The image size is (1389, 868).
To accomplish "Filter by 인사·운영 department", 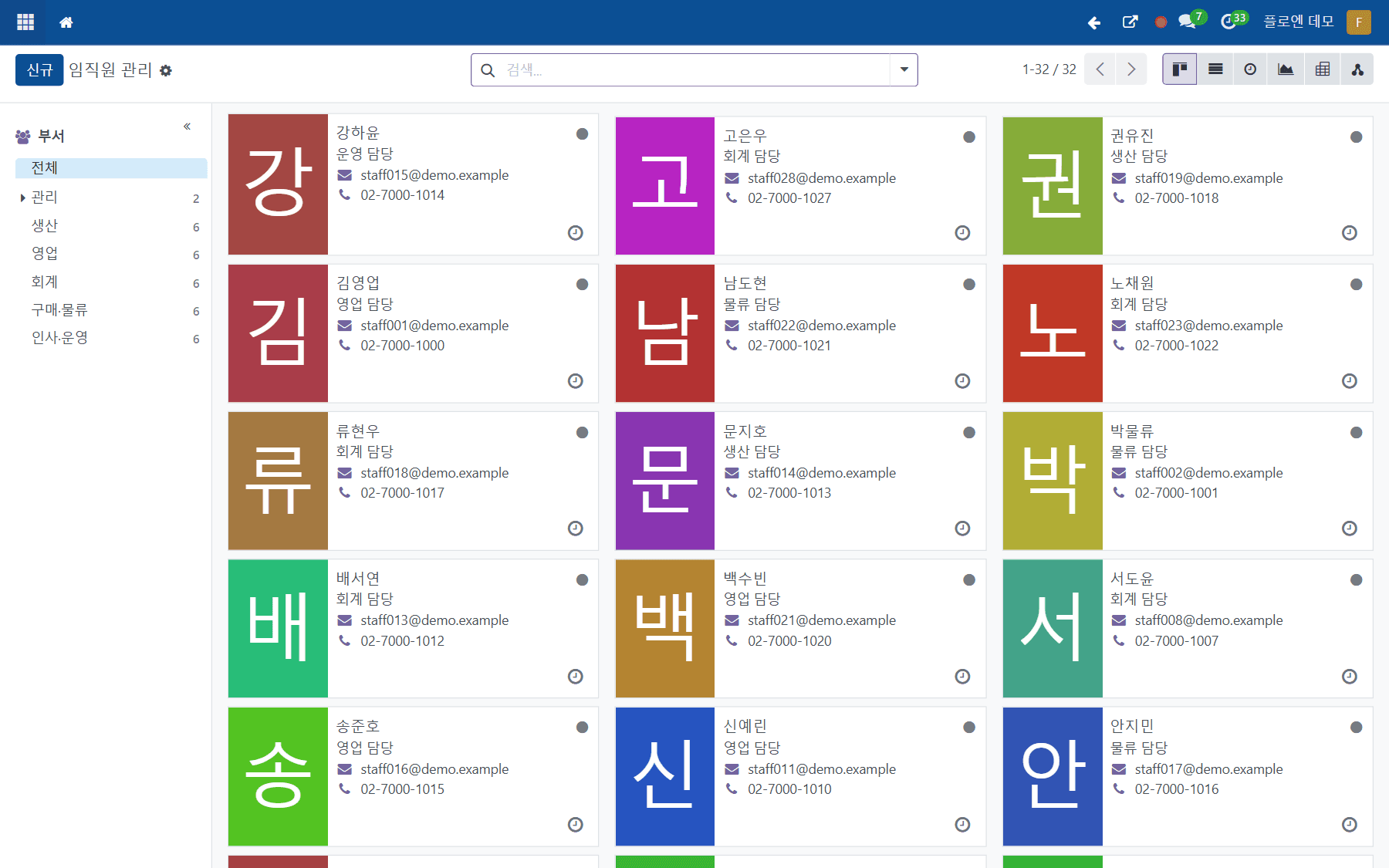I will click(59, 338).
